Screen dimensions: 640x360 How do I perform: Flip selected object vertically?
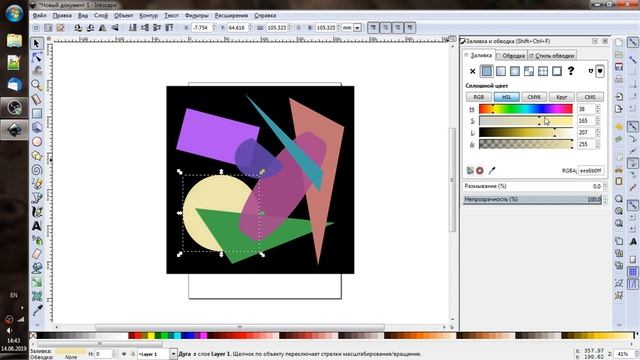click(115, 28)
